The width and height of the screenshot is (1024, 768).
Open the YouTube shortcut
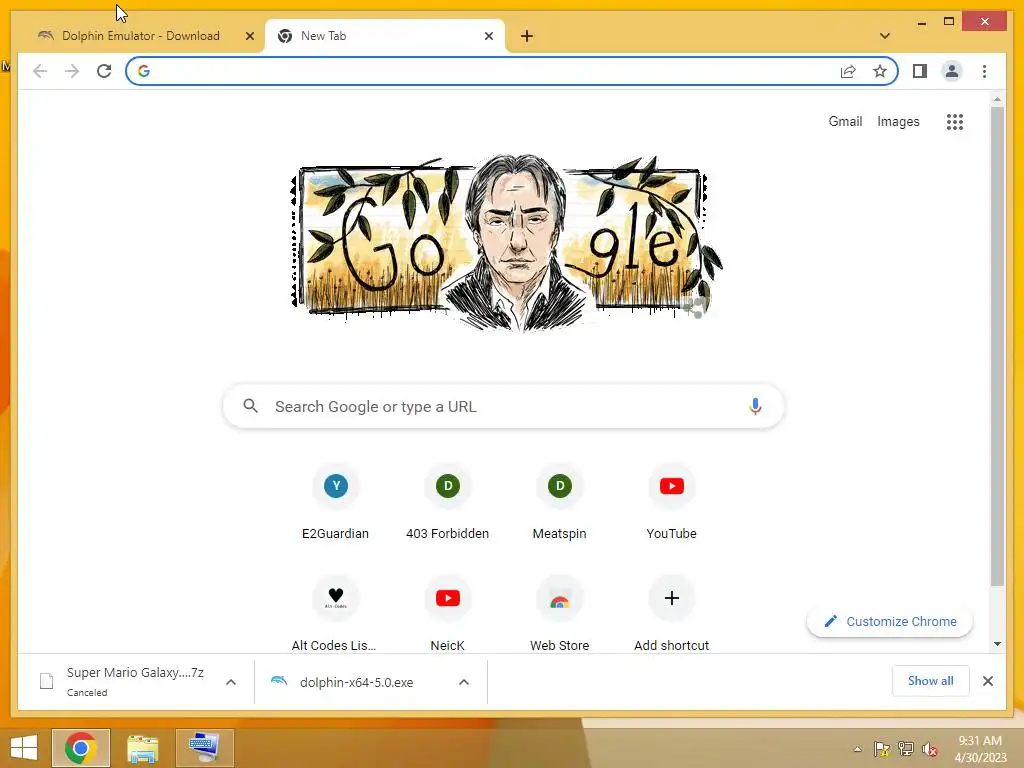click(x=671, y=502)
